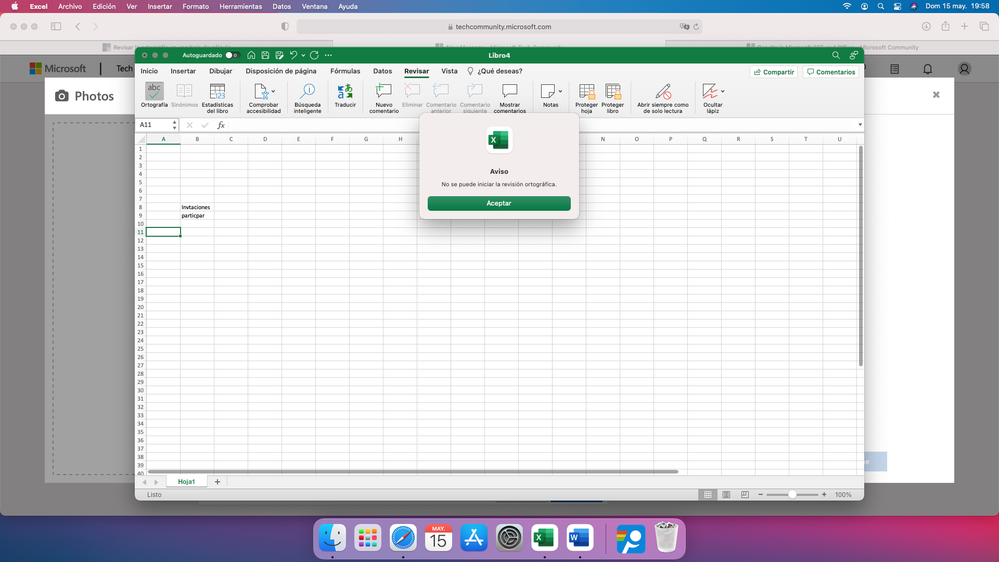Expand Ocultar lápiz dropdown arrow
999x562 pixels.
pos(722,91)
